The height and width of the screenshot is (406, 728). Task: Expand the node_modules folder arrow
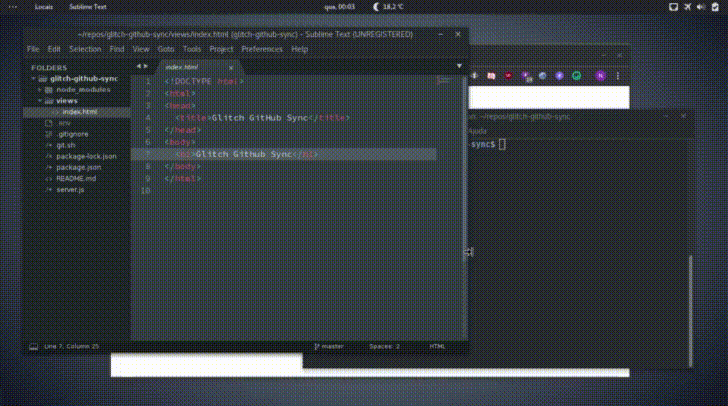coord(40,90)
